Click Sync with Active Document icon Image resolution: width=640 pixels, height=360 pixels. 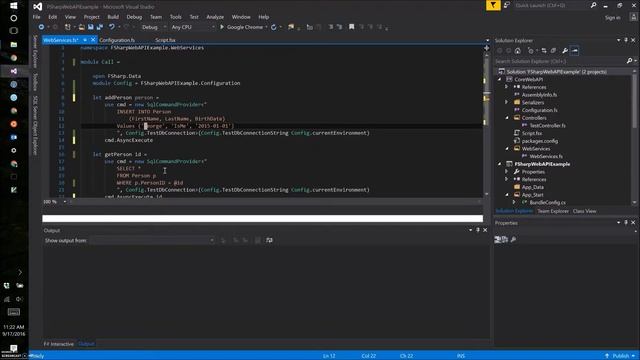544,51
